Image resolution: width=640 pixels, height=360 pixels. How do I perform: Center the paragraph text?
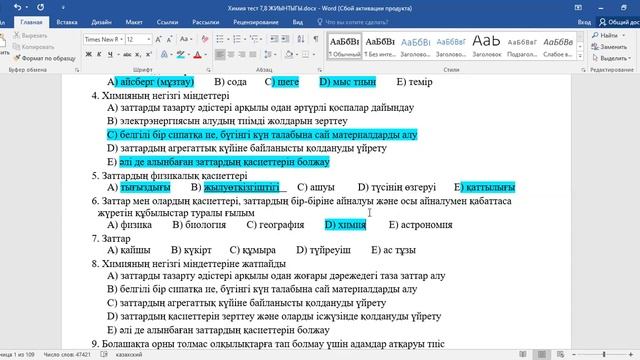(x=231, y=54)
